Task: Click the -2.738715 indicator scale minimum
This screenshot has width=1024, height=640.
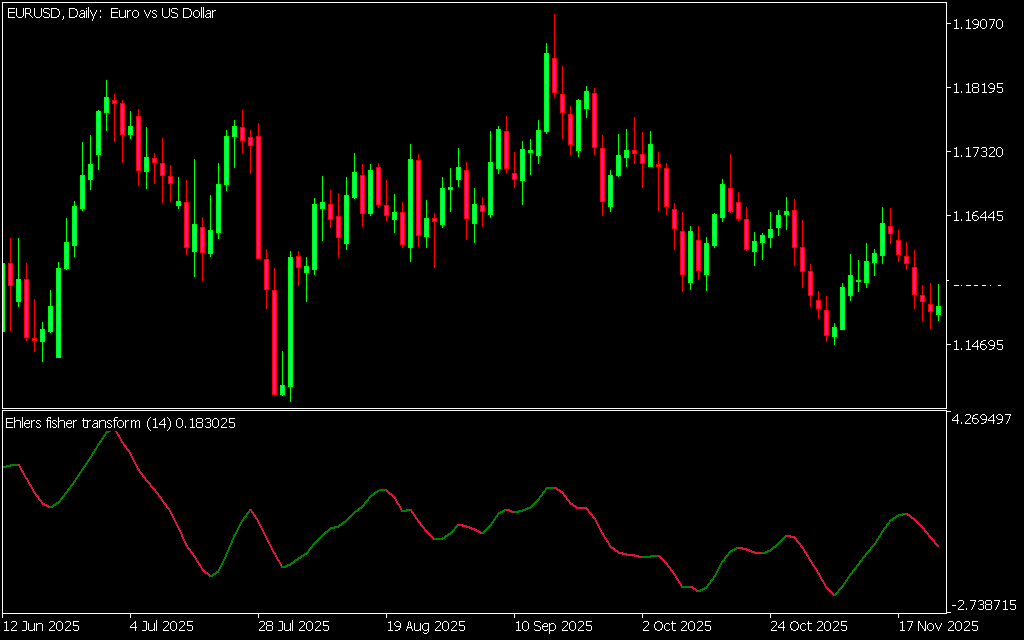Action: click(984, 605)
